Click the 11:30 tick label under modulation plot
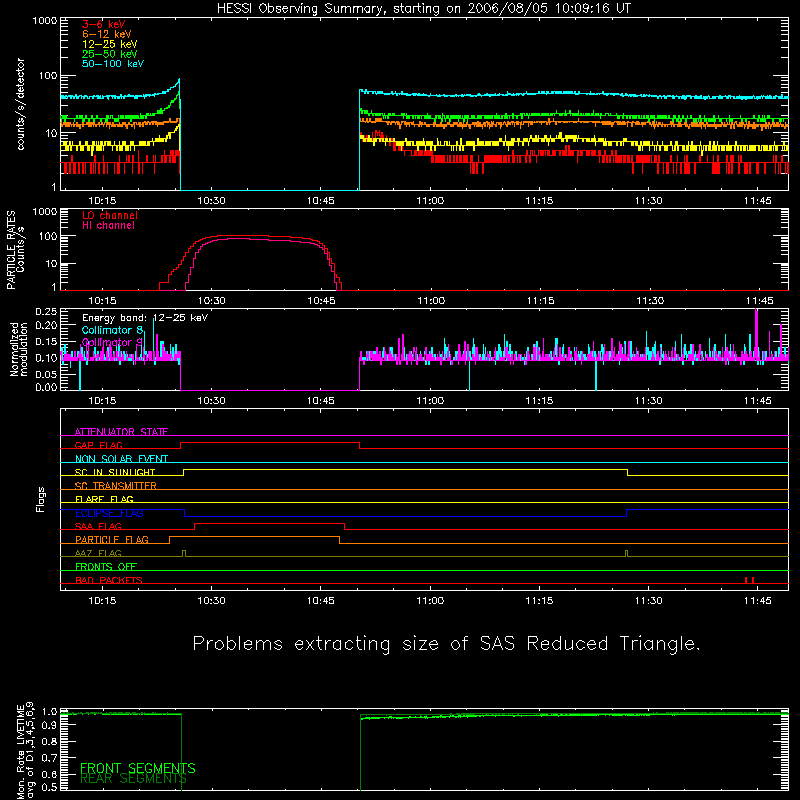 [x=648, y=401]
